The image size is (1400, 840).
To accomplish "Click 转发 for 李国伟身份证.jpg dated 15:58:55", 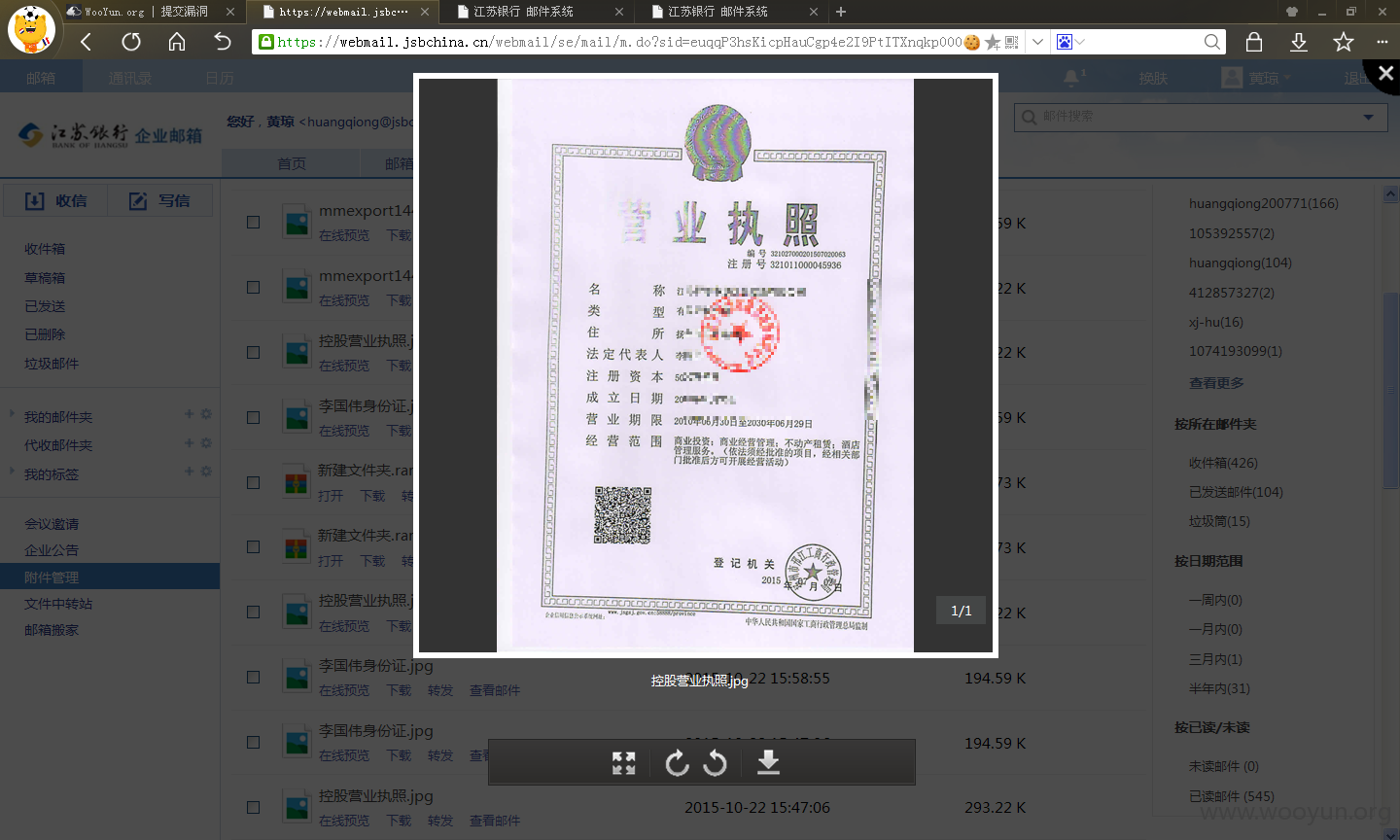I will 440,690.
